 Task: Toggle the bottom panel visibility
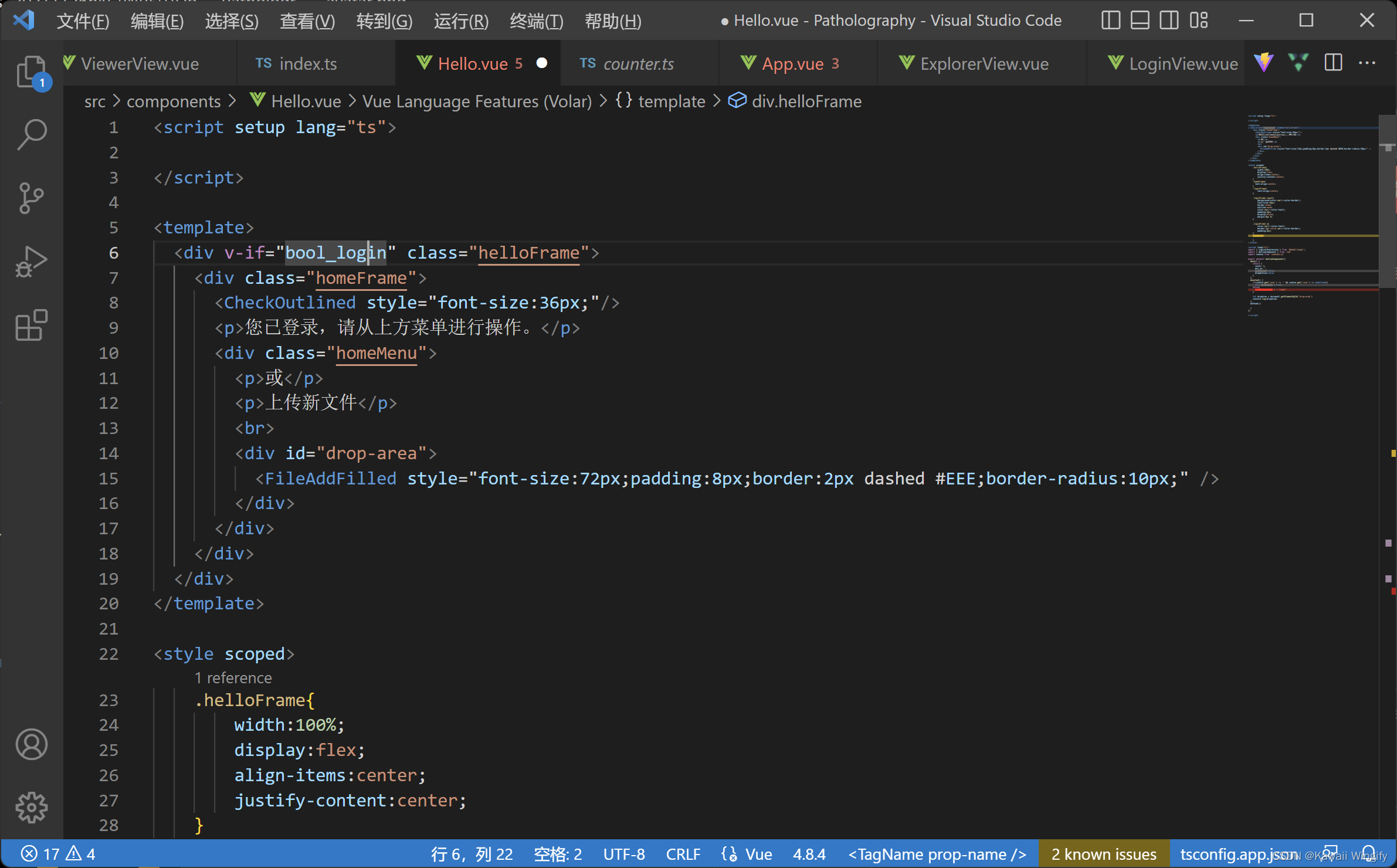[1140, 20]
